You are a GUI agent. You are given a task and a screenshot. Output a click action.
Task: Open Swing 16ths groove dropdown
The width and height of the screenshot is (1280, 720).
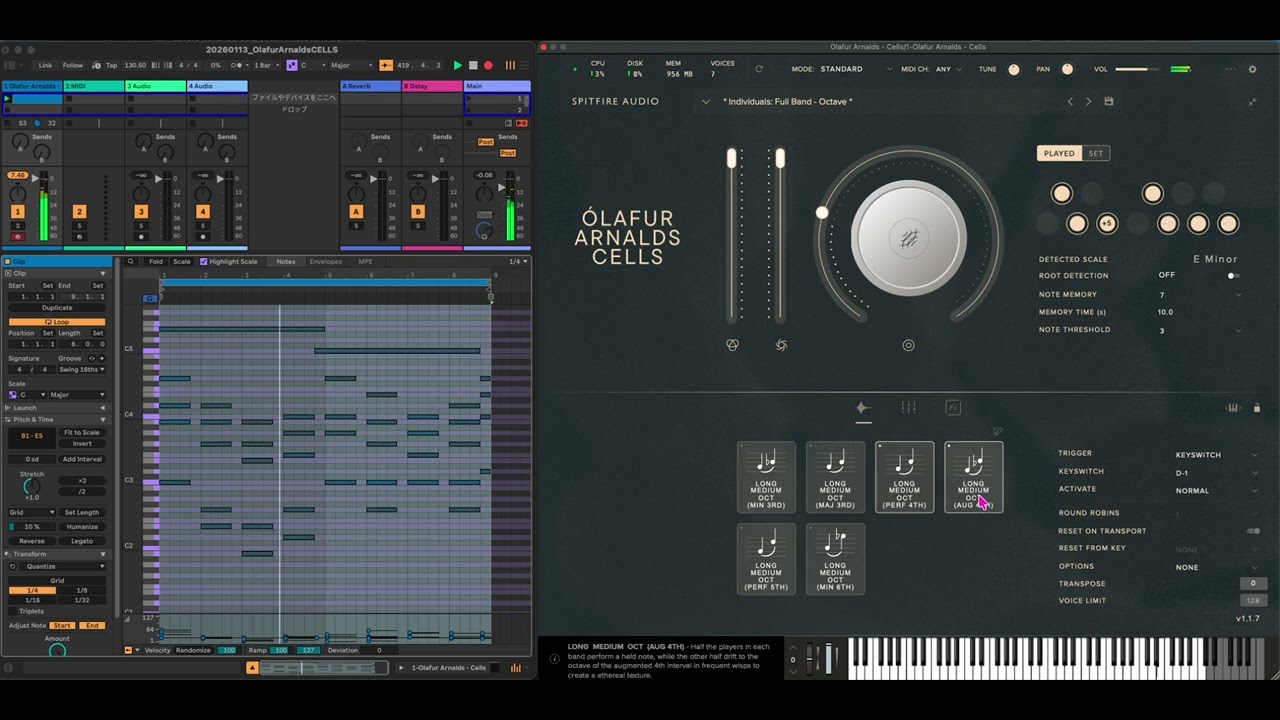click(x=82, y=370)
